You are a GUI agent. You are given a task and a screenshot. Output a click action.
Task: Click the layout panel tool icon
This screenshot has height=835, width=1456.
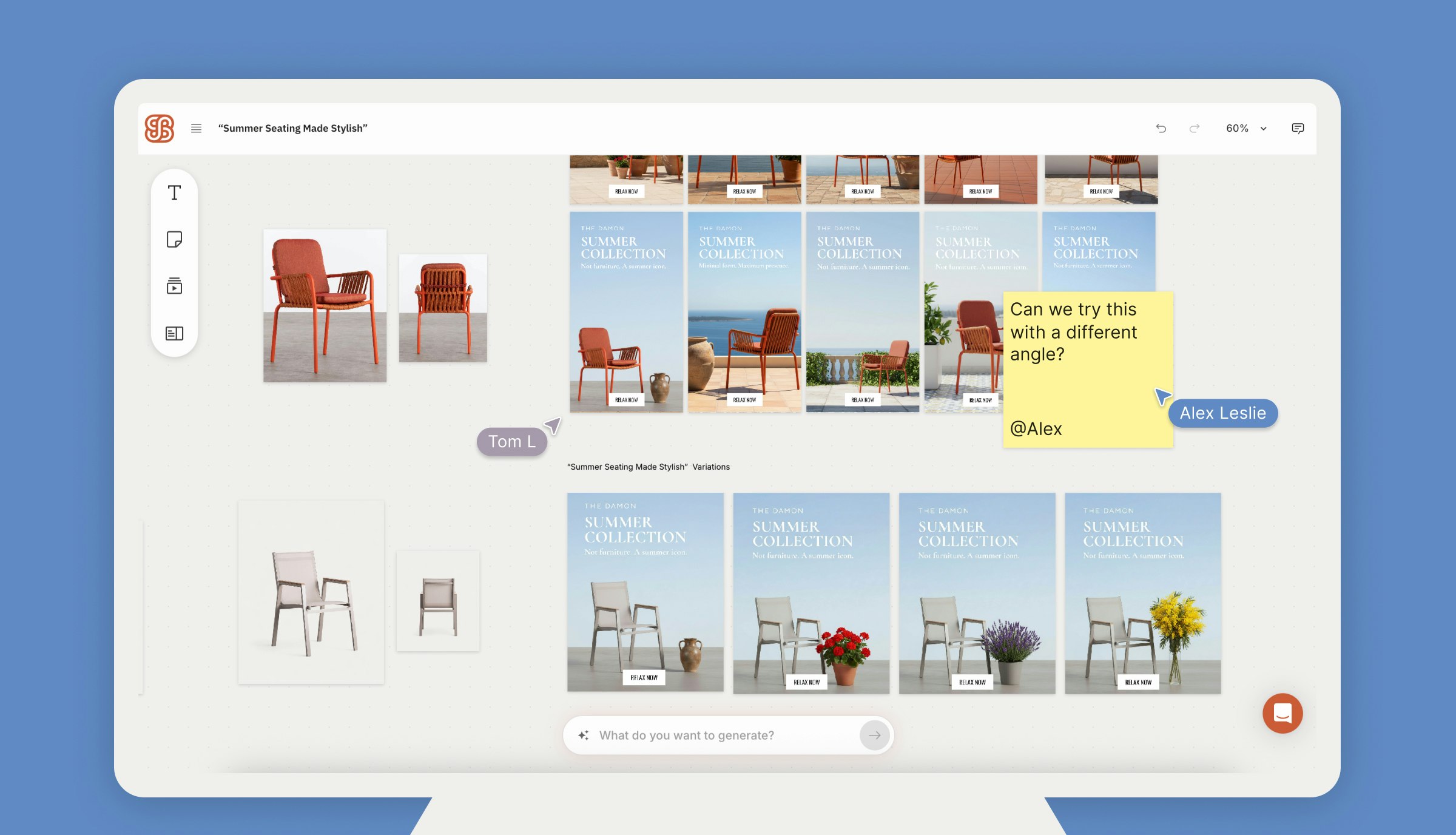(174, 333)
